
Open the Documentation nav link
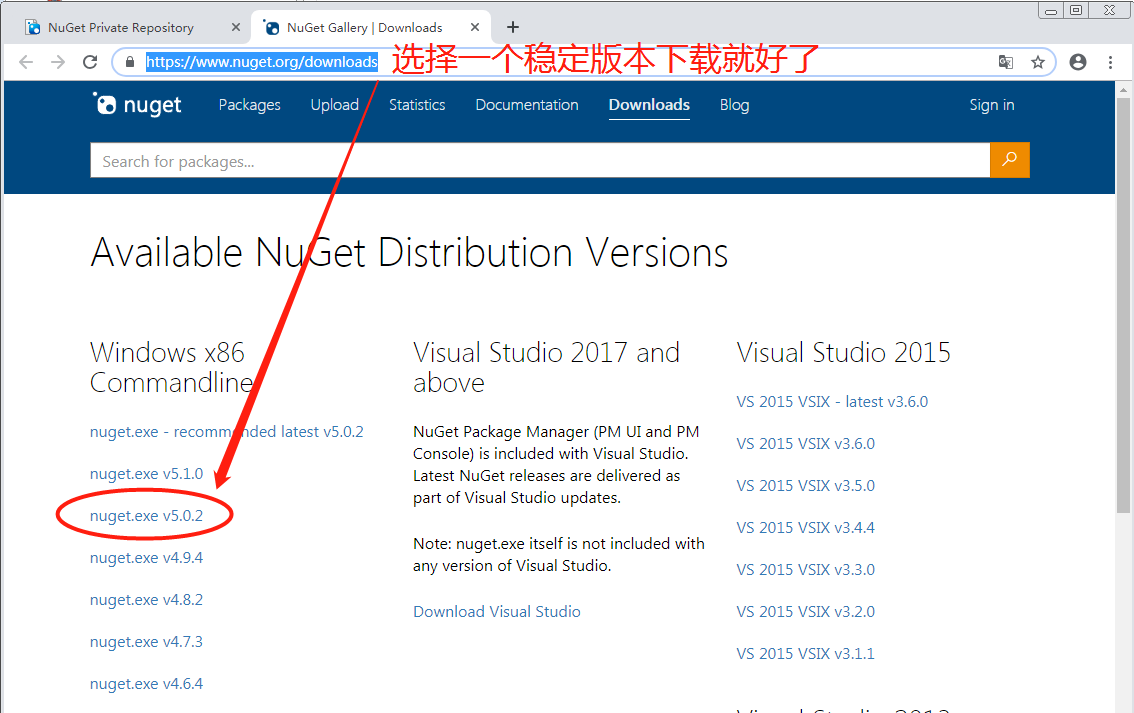coord(527,105)
